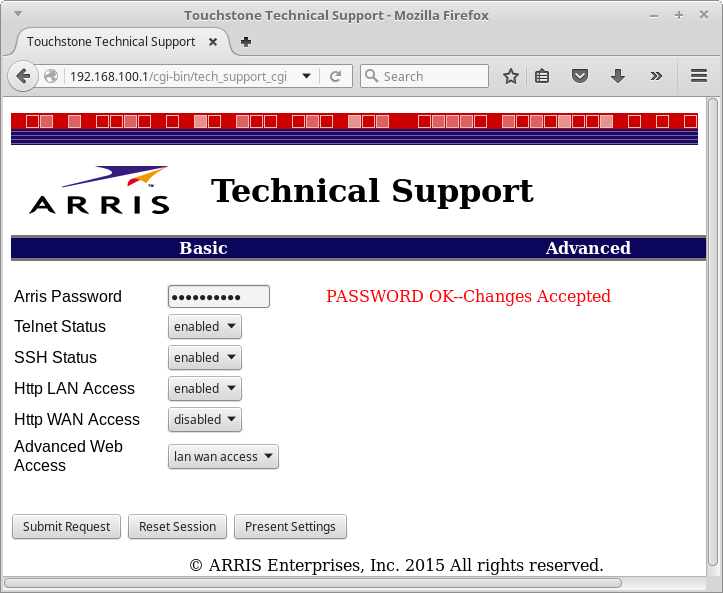723x593 pixels.
Task: Click in the address bar URL
Action: click(178, 76)
